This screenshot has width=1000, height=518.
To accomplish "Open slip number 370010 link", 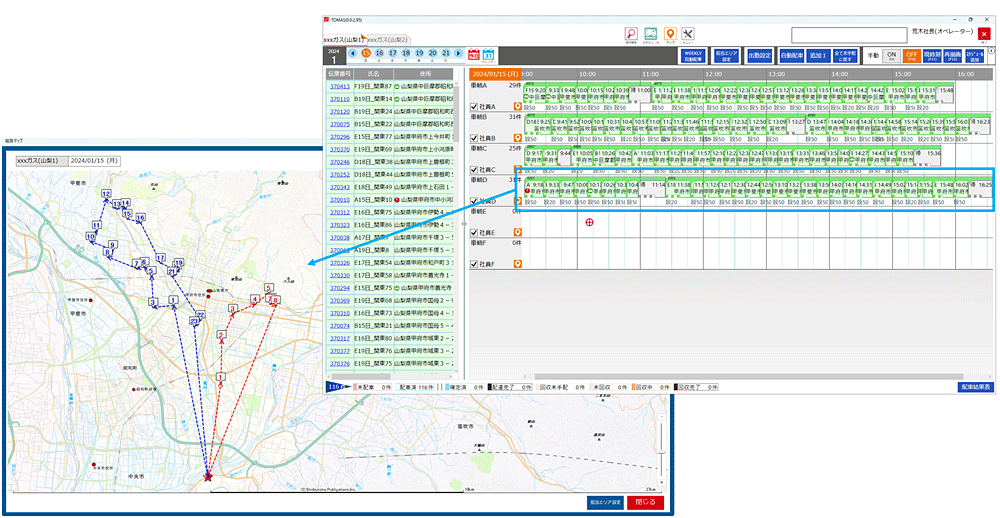I will [339, 200].
